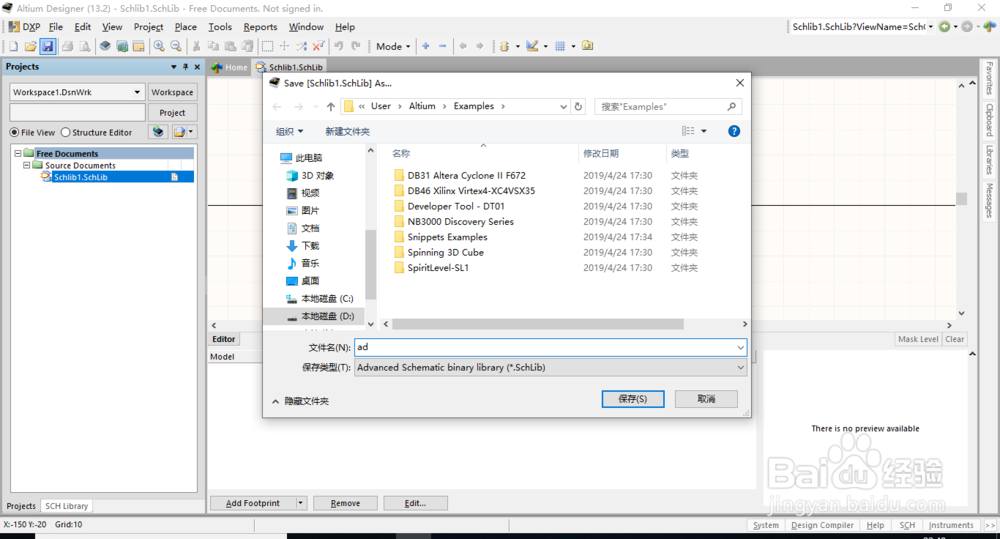The image size is (1000, 539).
Task: Open the Mode dropdown in toolbar
Action: [393, 46]
